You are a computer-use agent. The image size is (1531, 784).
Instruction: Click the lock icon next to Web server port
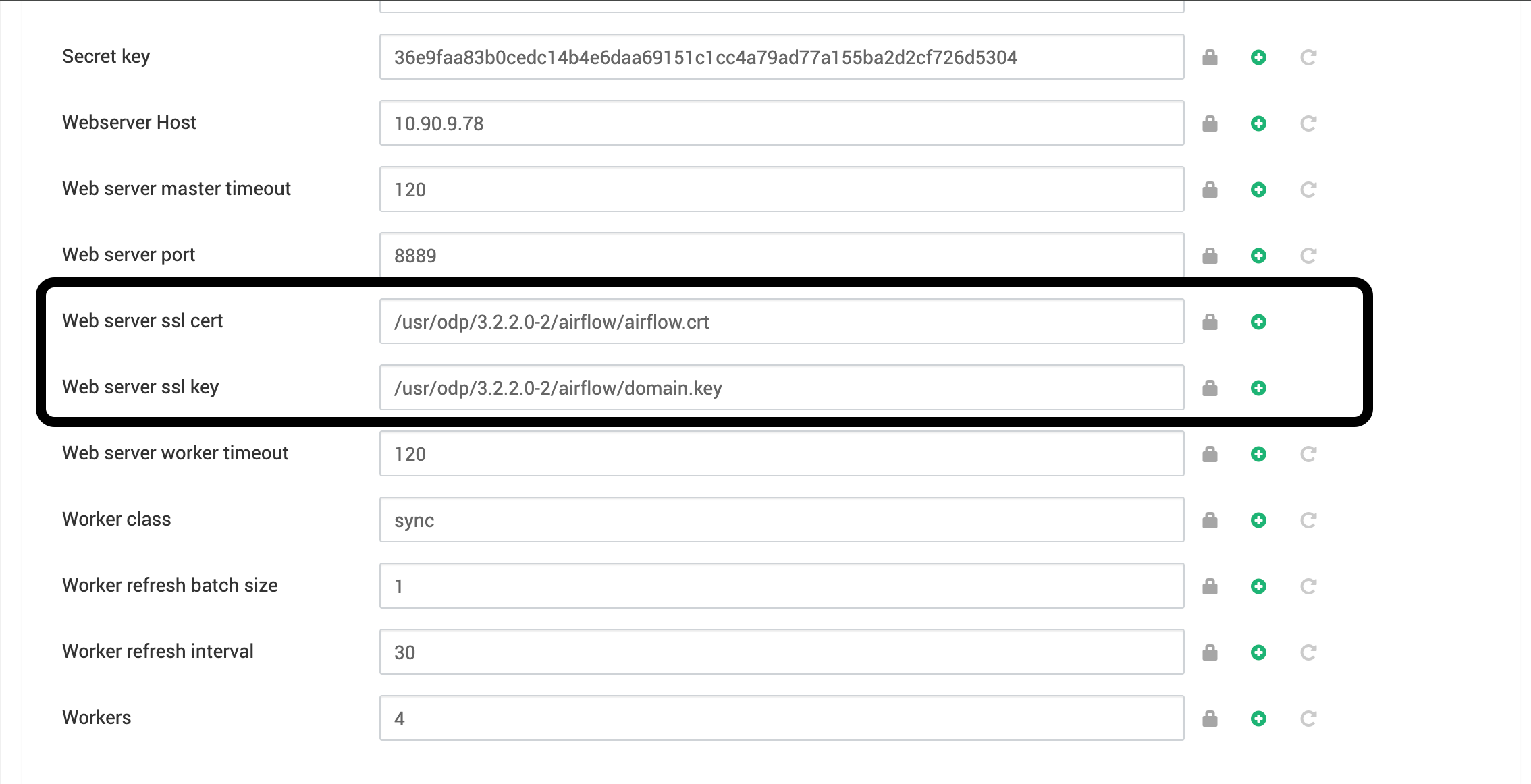pos(1210,256)
